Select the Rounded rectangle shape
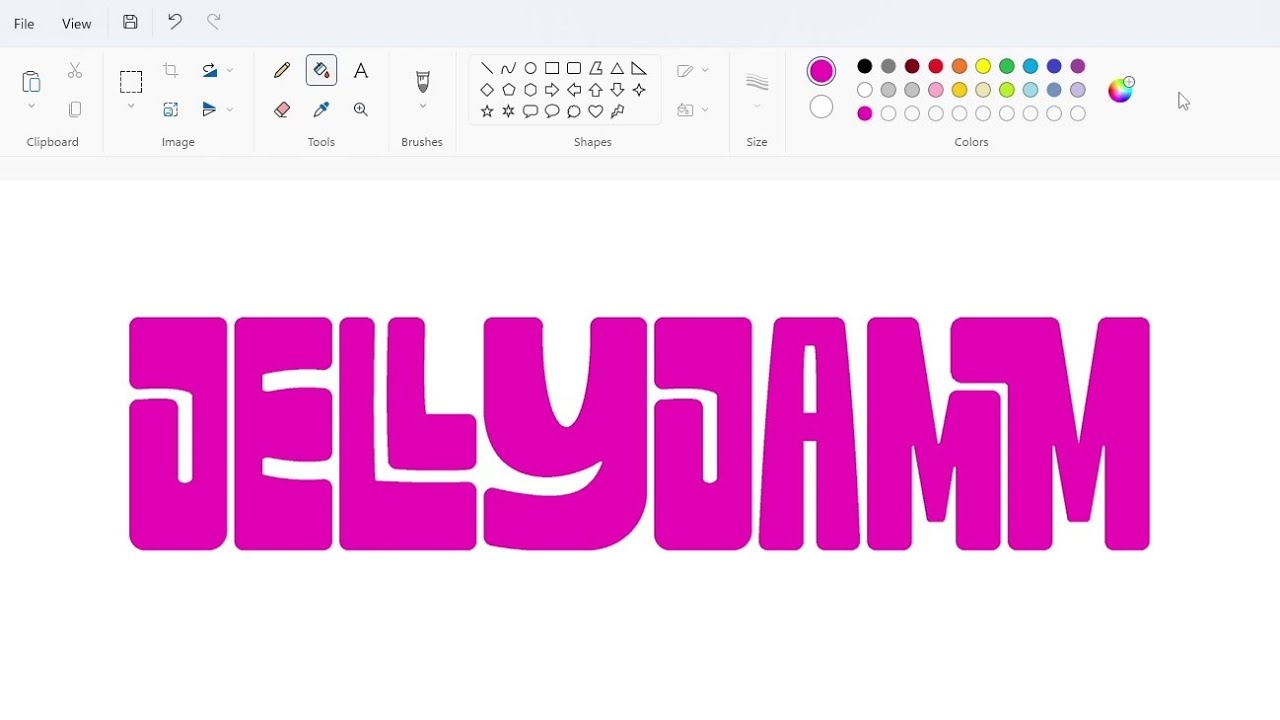 pyautogui.click(x=574, y=68)
